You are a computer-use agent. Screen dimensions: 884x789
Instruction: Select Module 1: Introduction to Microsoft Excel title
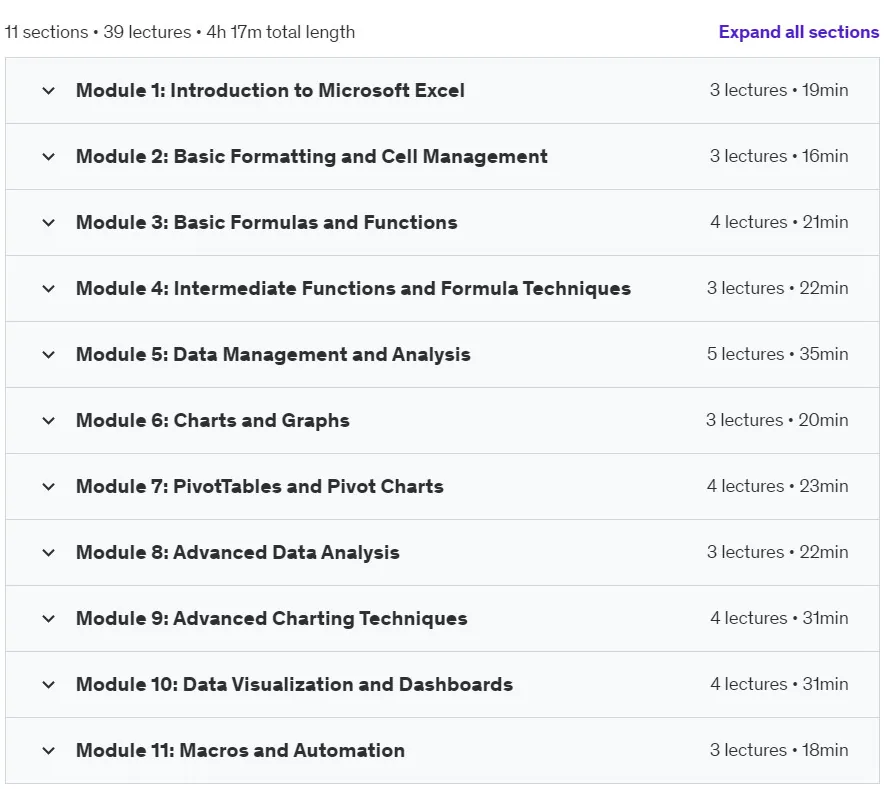tap(270, 90)
